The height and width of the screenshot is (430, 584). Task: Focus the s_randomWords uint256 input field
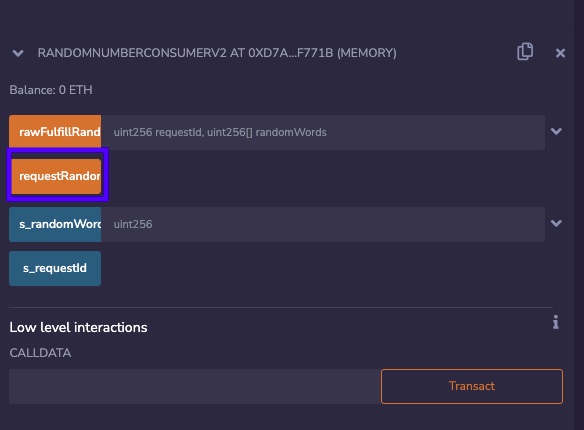click(323, 224)
